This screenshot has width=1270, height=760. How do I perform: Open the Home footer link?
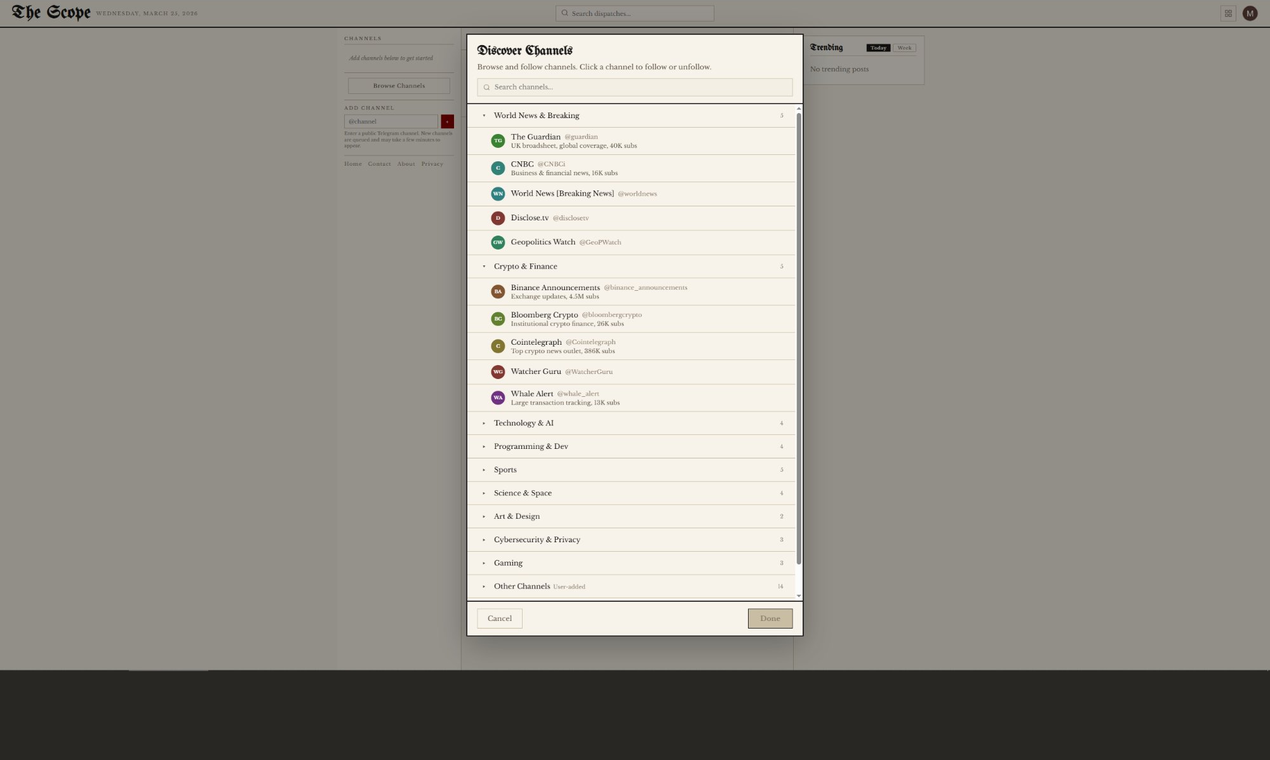pos(353,164)
